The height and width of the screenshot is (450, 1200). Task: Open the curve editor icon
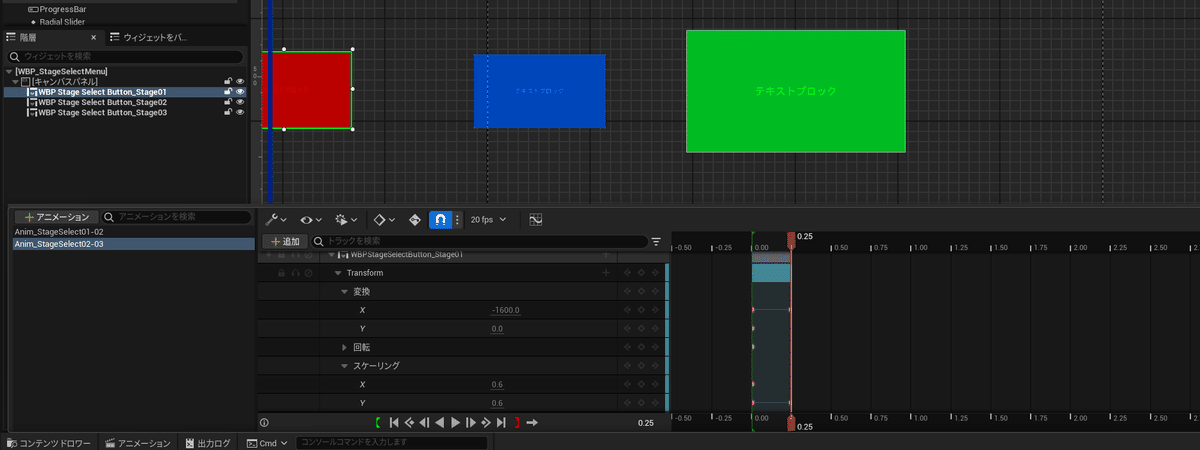(x=535, y=219)
